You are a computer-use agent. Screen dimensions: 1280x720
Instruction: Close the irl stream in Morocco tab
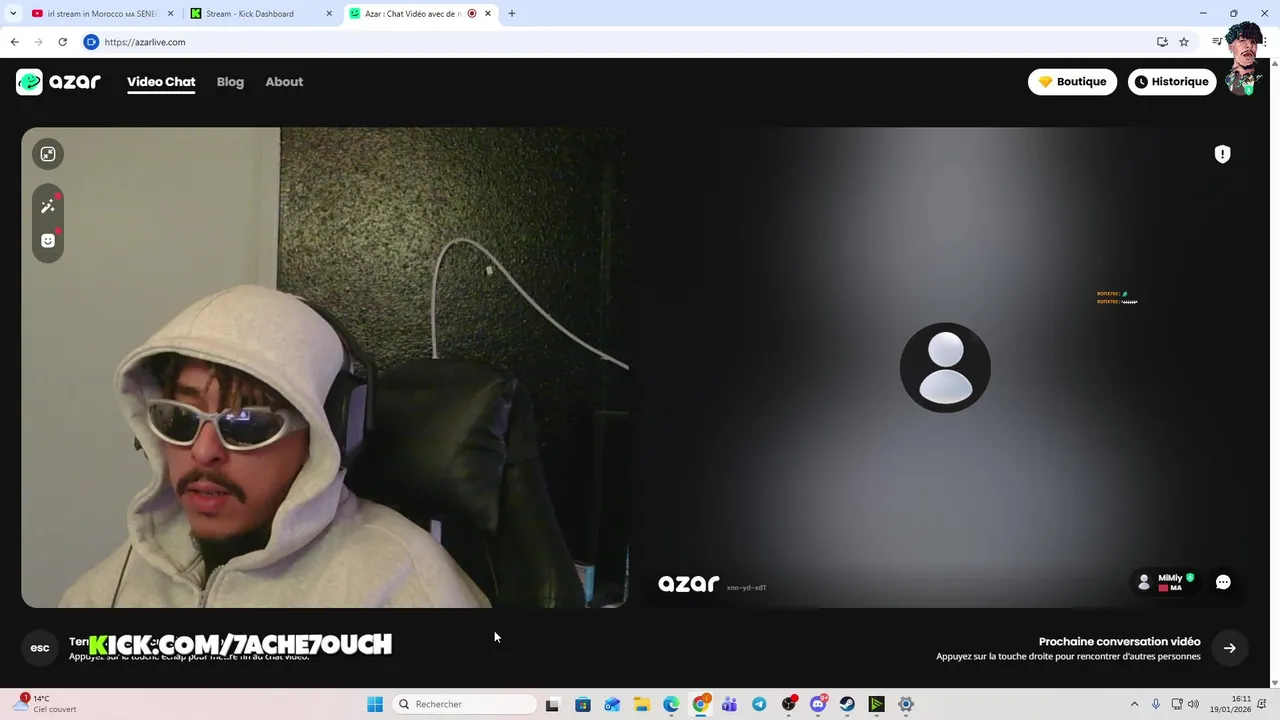tap(171, 14)
